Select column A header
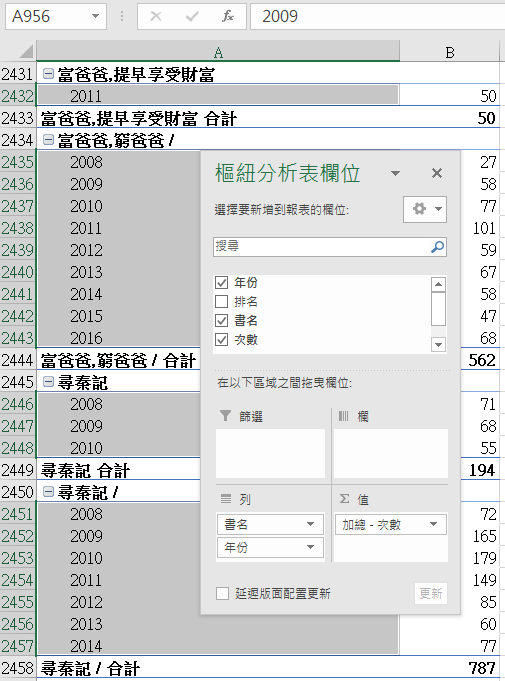The image size is (505, 681). 218,51
